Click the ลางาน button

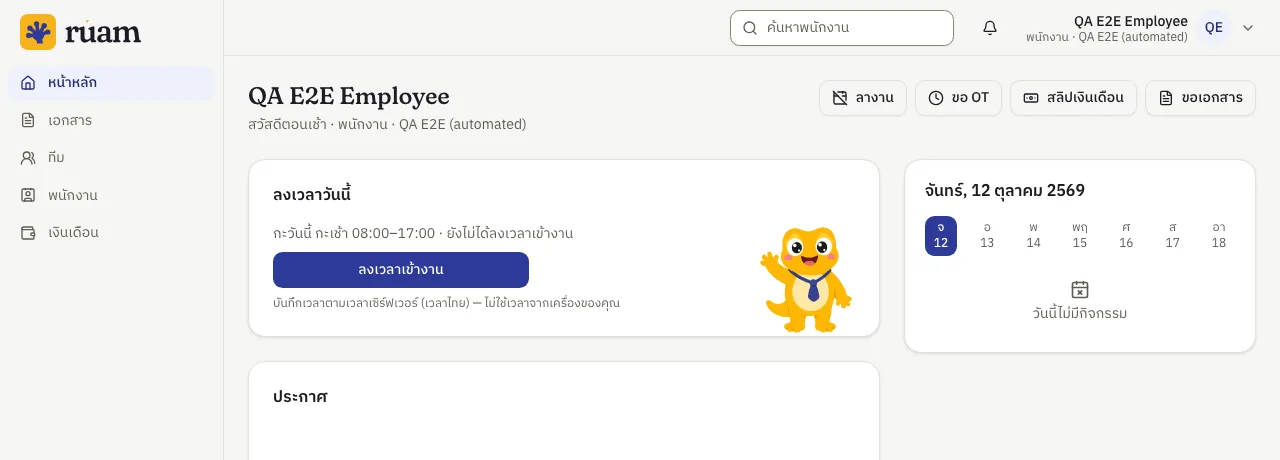click(863, 98)
